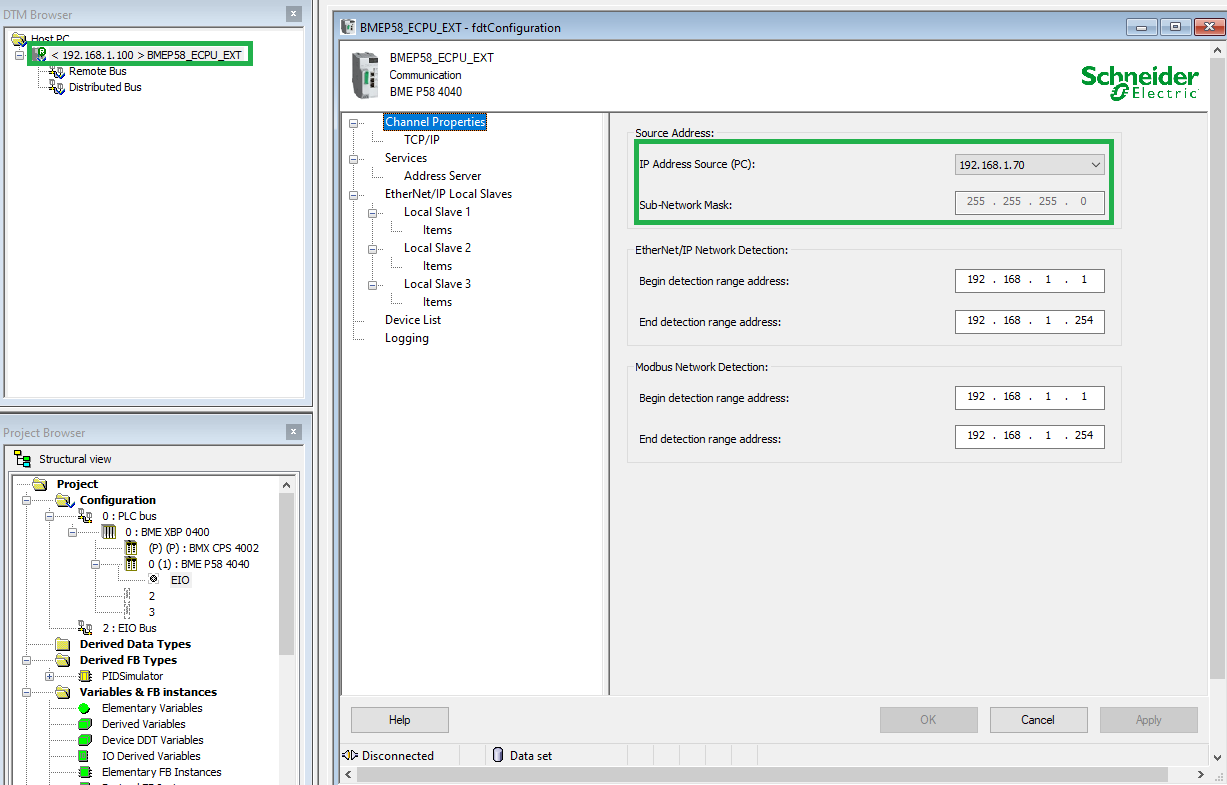Expand the PIDSimulator node
The image size is (1227, 785).
[x=49, y=677]
